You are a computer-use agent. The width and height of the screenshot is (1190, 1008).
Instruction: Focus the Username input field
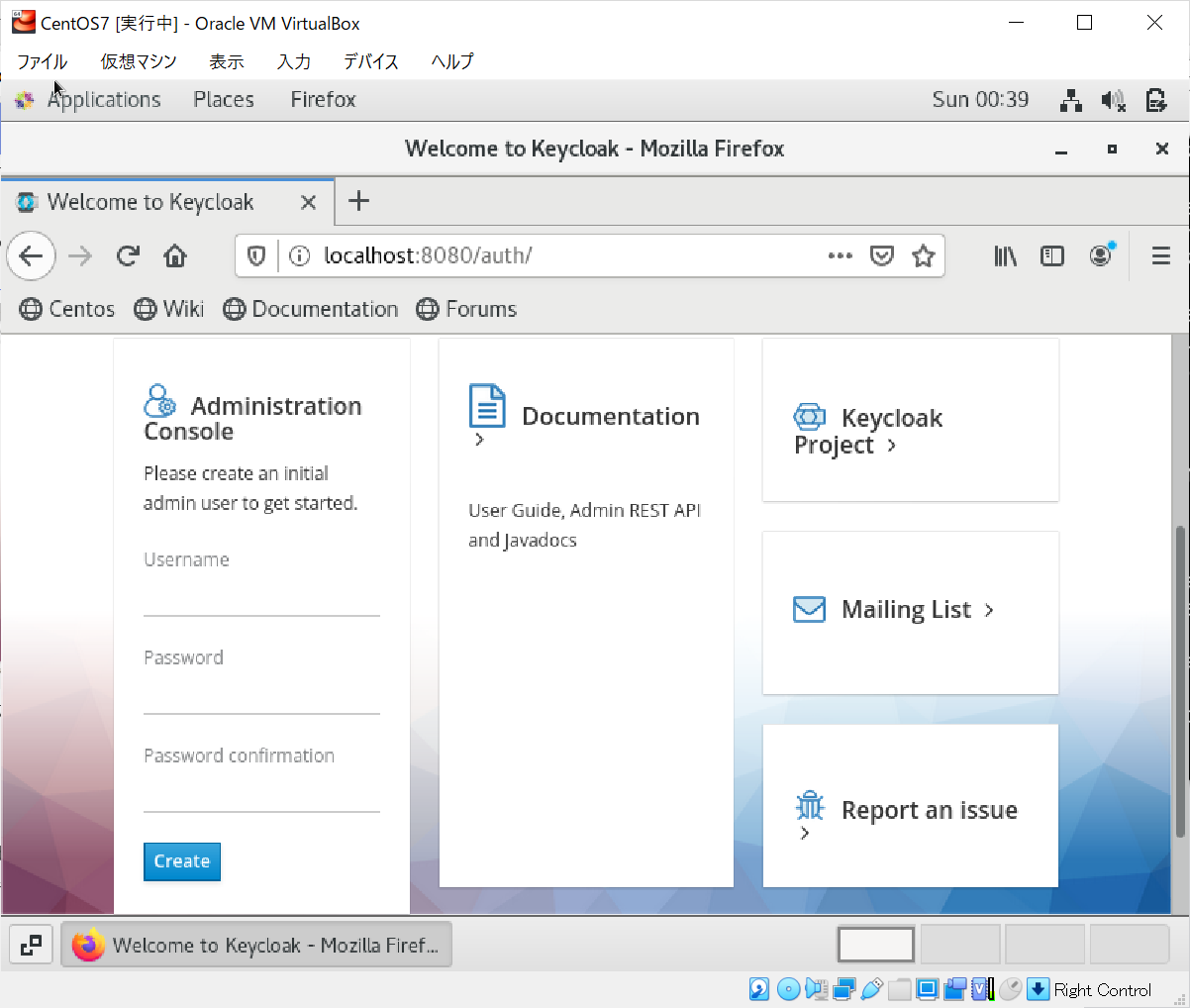pos(261,598)
